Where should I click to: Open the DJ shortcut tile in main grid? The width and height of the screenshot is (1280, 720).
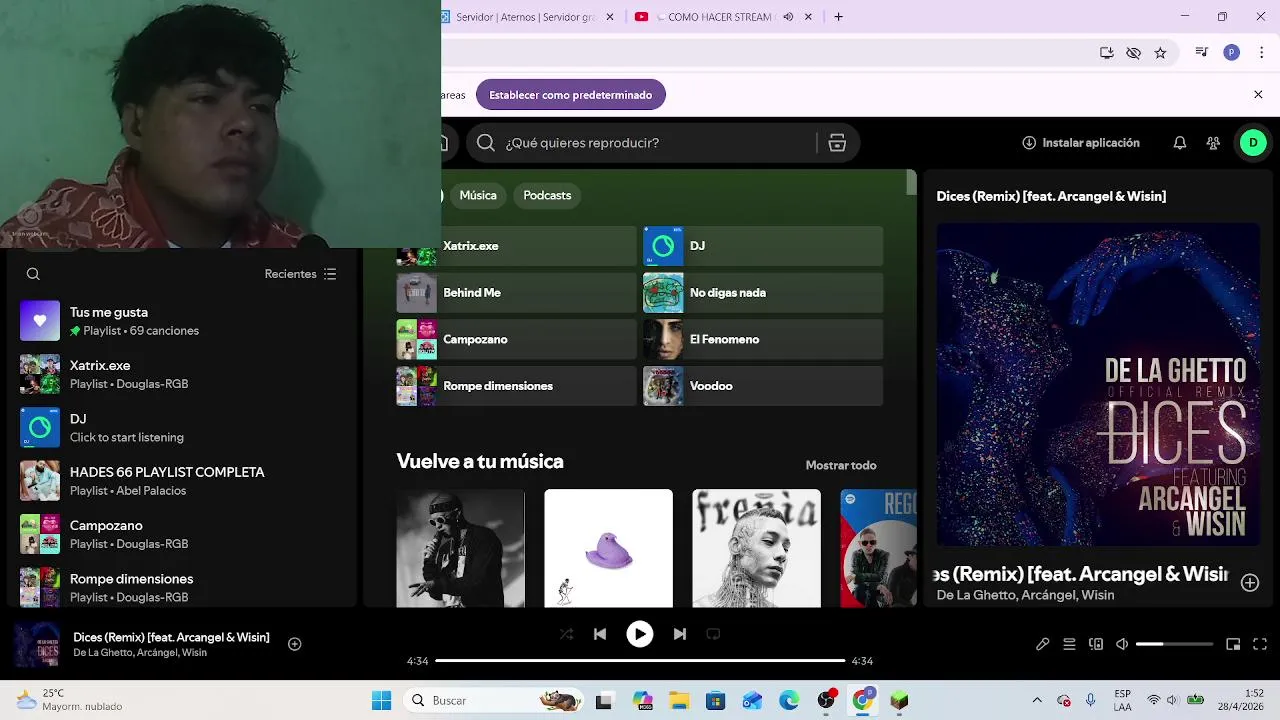pyautogui.click(x=763, y=246)
